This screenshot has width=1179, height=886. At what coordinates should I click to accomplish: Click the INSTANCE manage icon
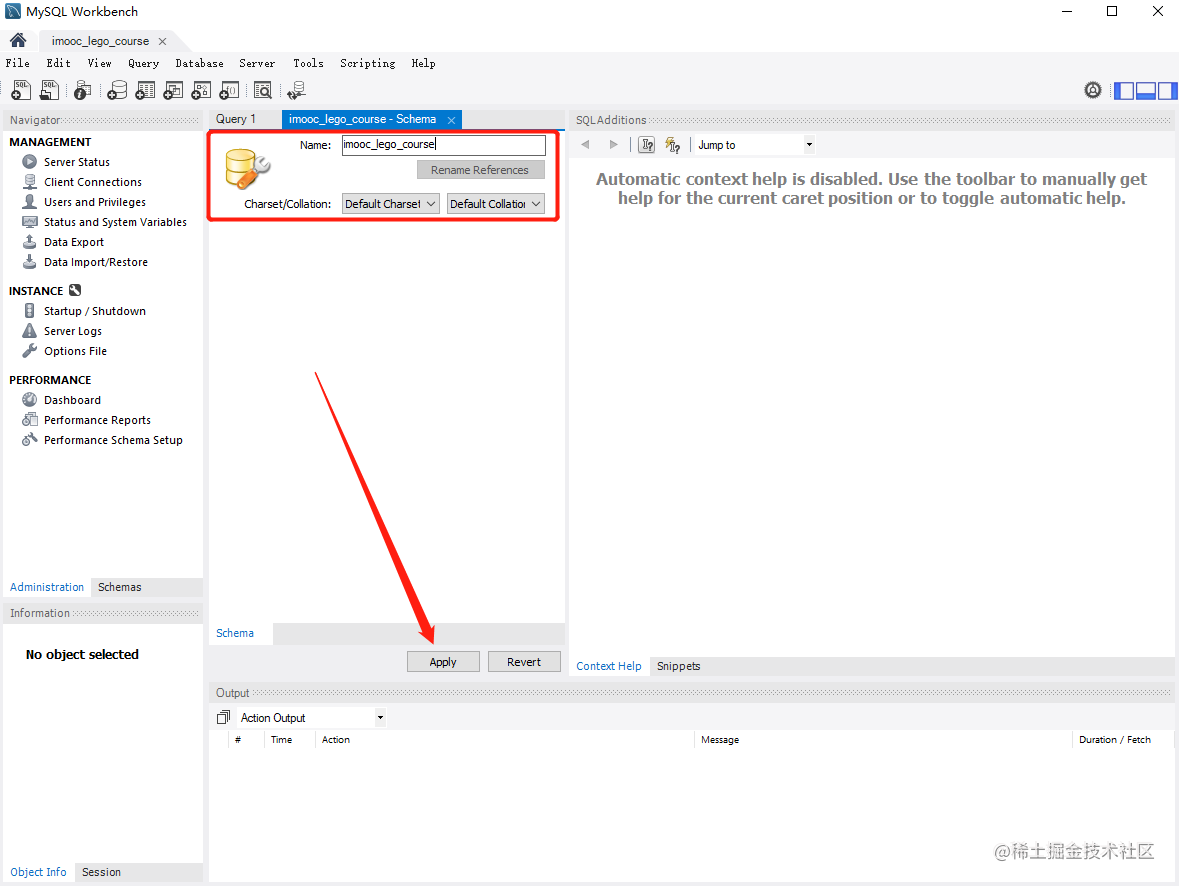(74, 290)
